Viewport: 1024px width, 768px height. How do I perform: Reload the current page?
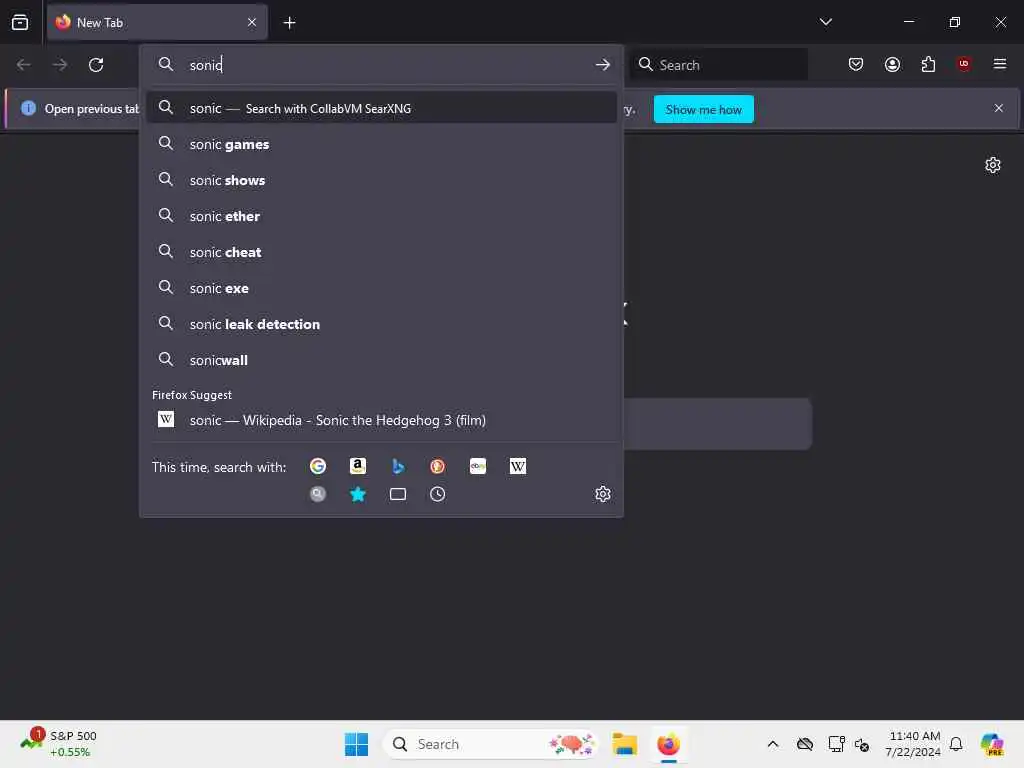coord(96,65)
